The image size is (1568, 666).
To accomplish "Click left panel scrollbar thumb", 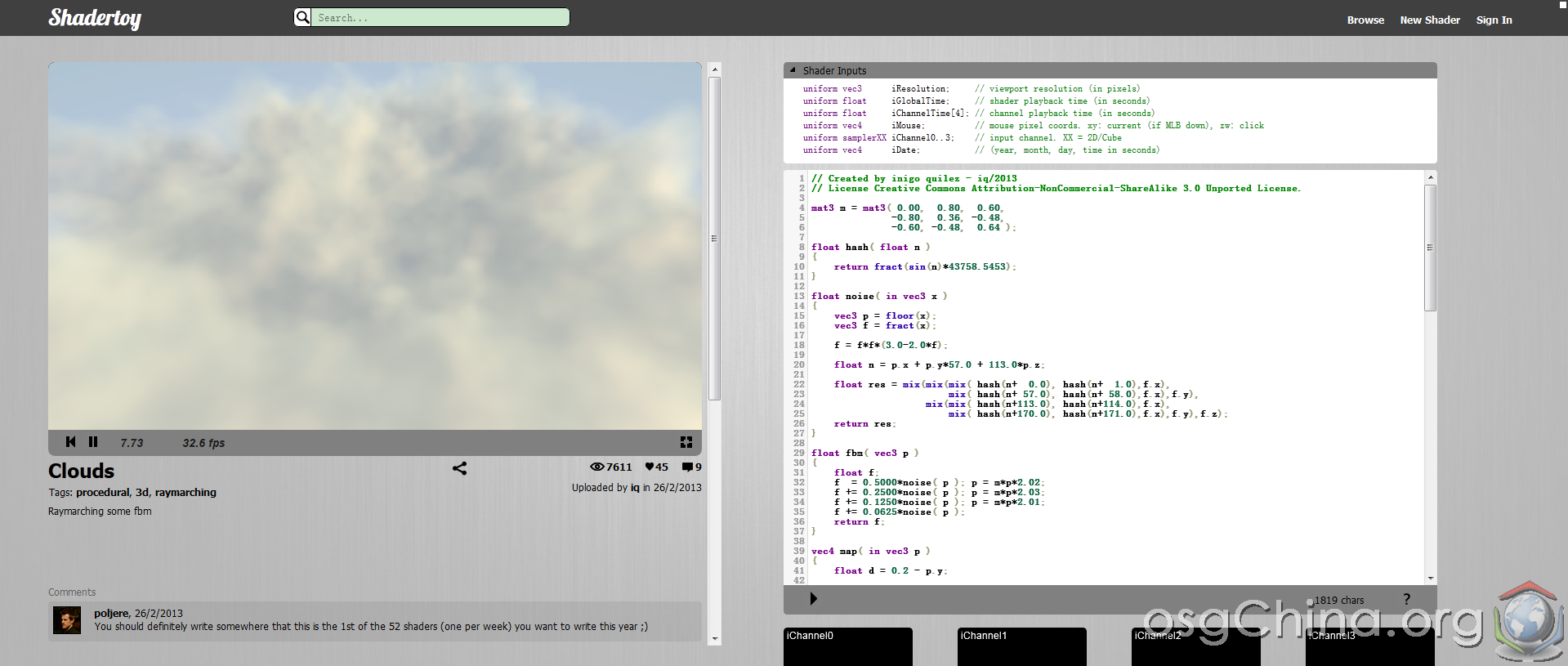I will tap(714, 239).
